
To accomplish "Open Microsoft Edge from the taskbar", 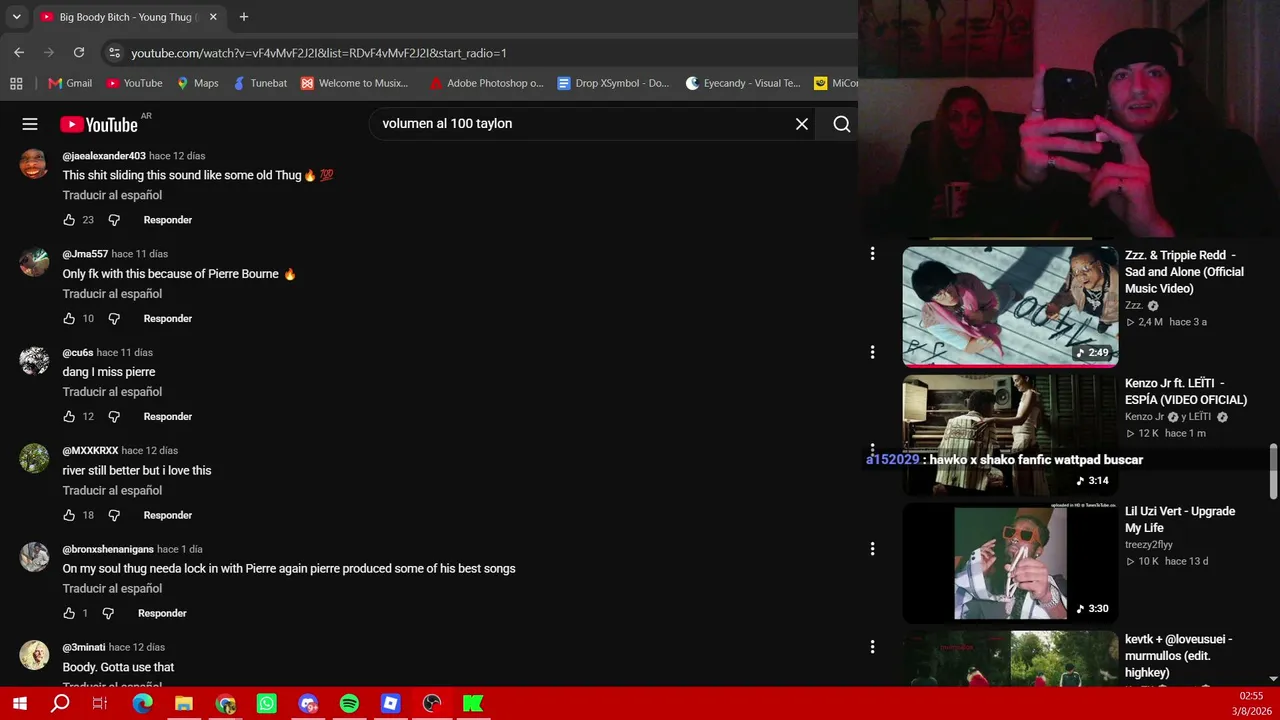I will click(142, 704).
